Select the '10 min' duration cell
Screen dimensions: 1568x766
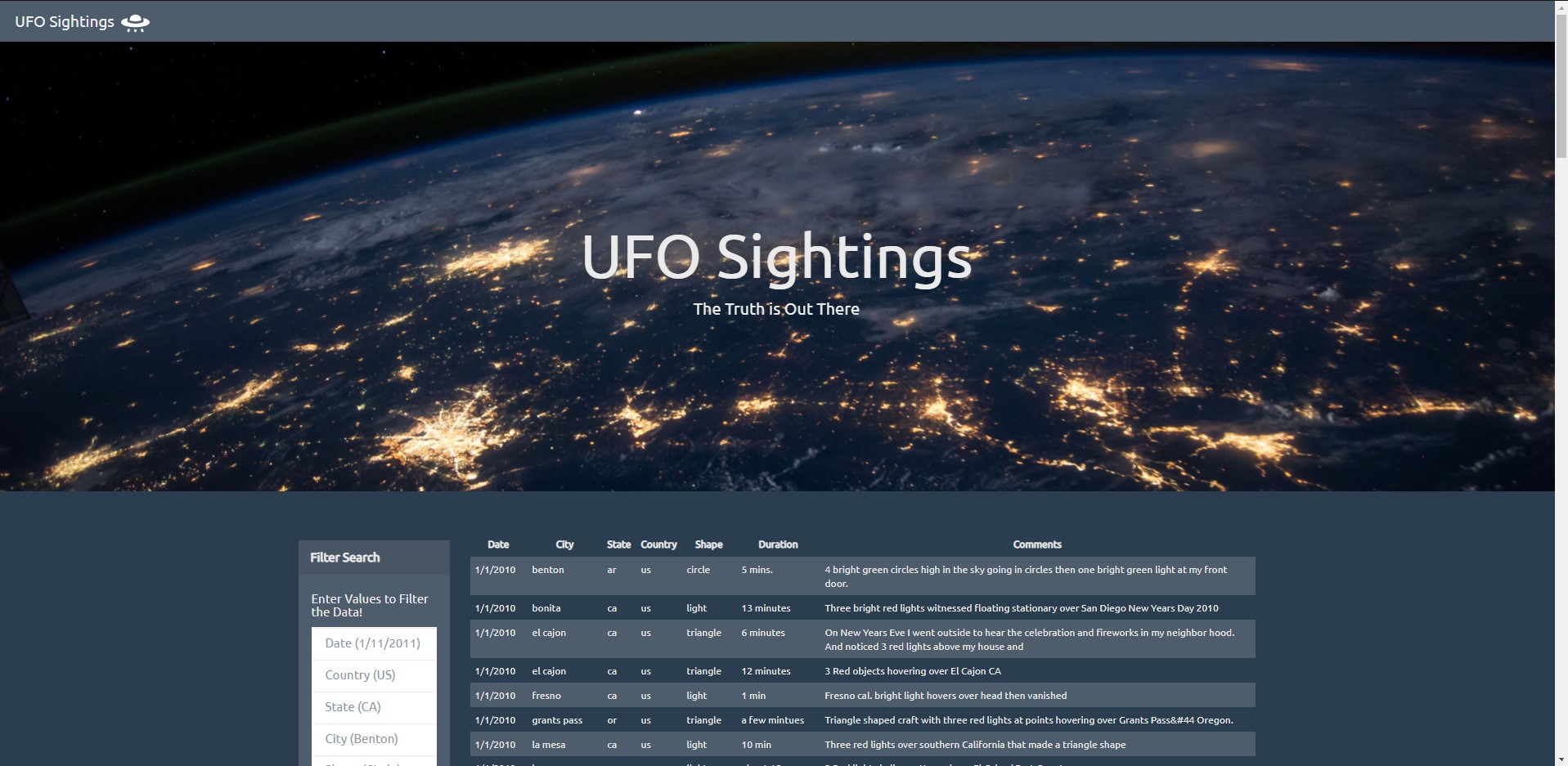coord(757,745)
